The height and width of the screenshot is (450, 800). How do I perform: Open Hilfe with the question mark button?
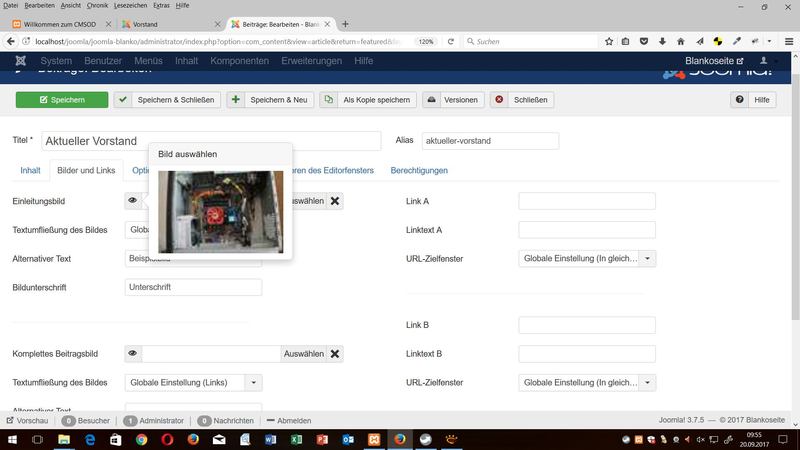click(754, 100)
